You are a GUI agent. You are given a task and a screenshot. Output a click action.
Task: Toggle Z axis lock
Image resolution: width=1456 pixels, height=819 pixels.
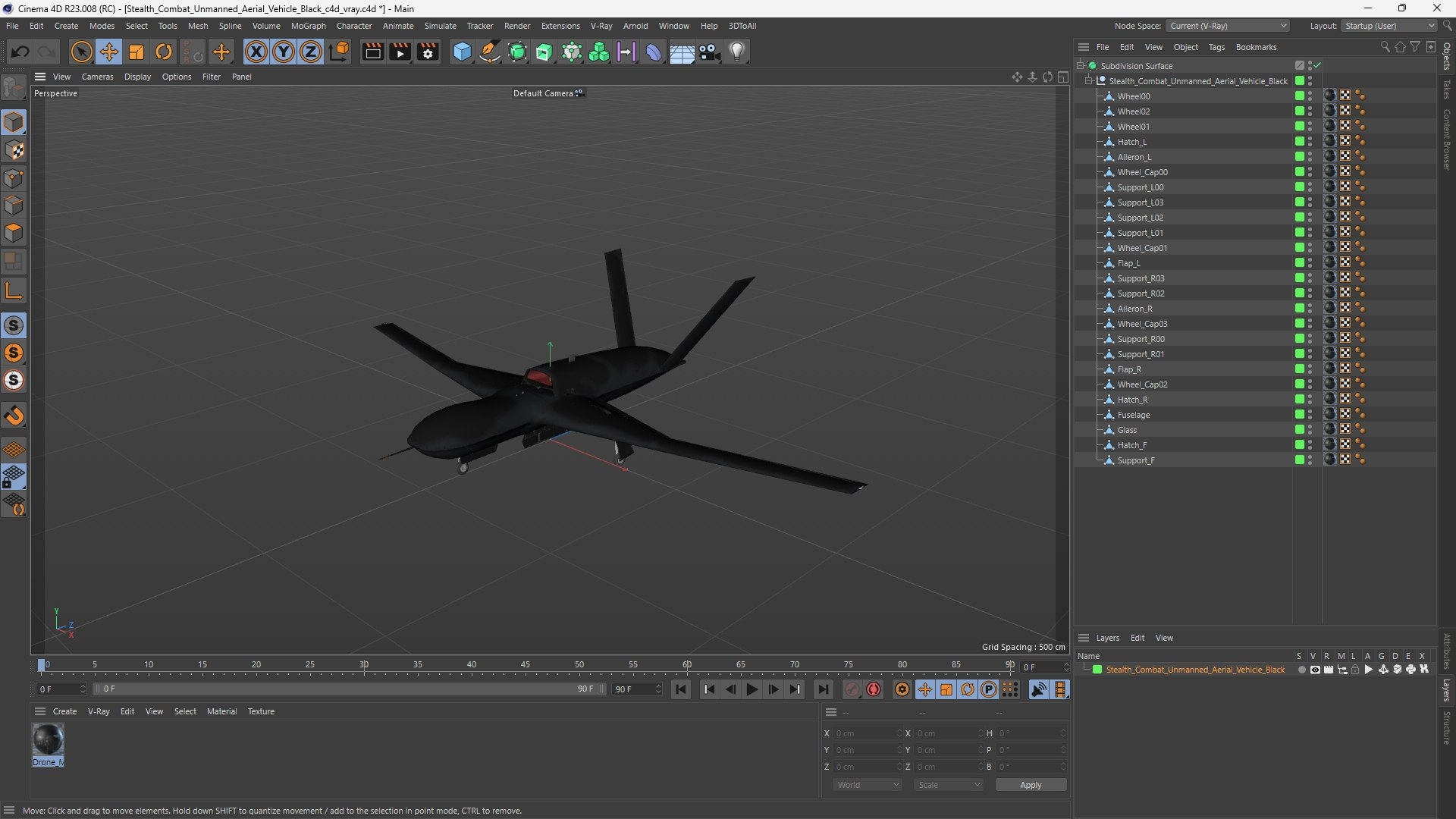(311, 52)
